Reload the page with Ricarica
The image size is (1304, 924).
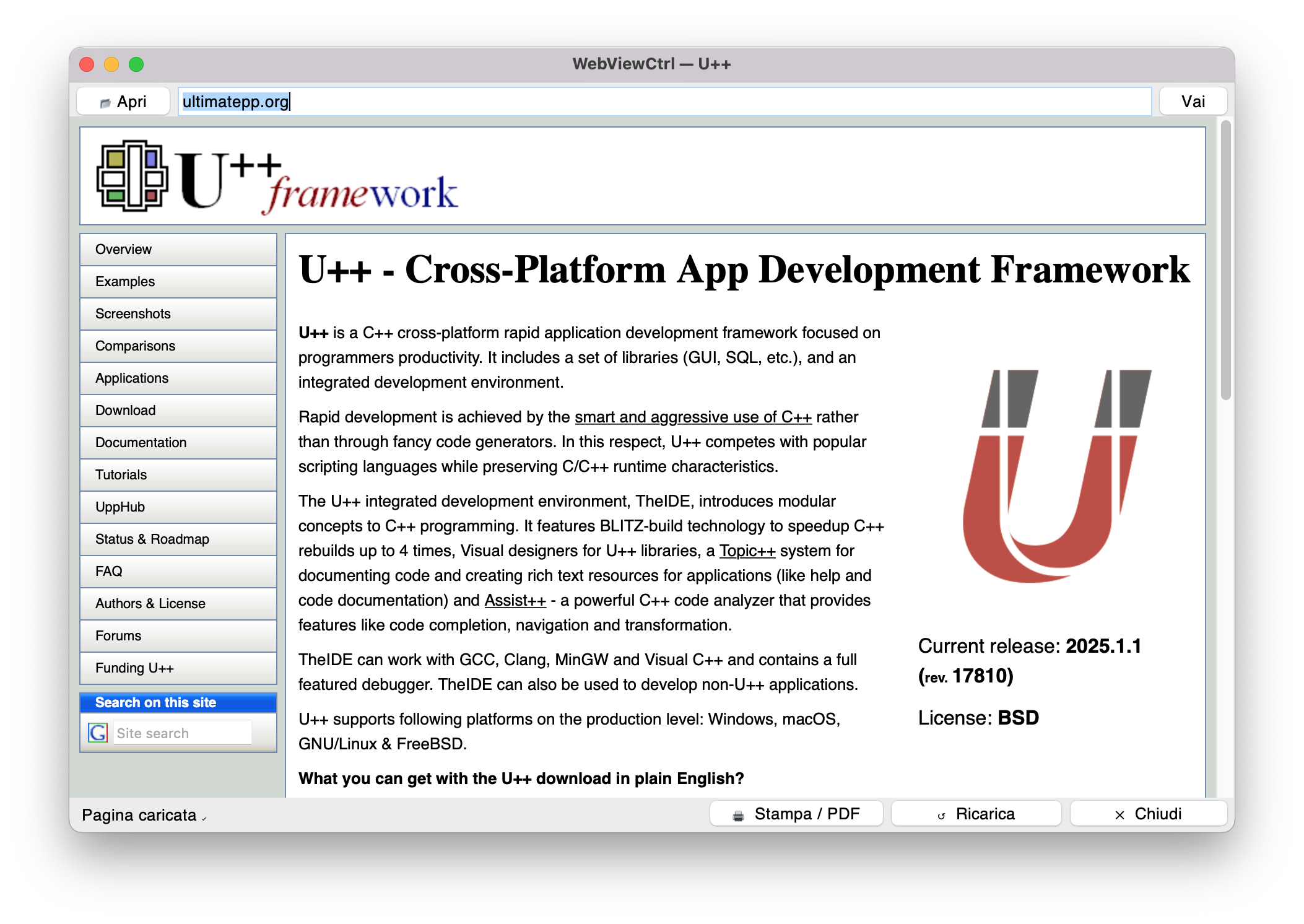coord(976,814)
